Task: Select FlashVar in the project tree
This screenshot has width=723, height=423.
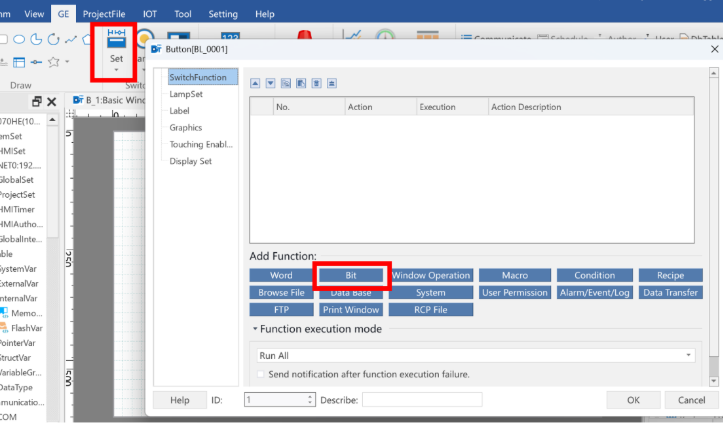Action: [x=26, y=328]
